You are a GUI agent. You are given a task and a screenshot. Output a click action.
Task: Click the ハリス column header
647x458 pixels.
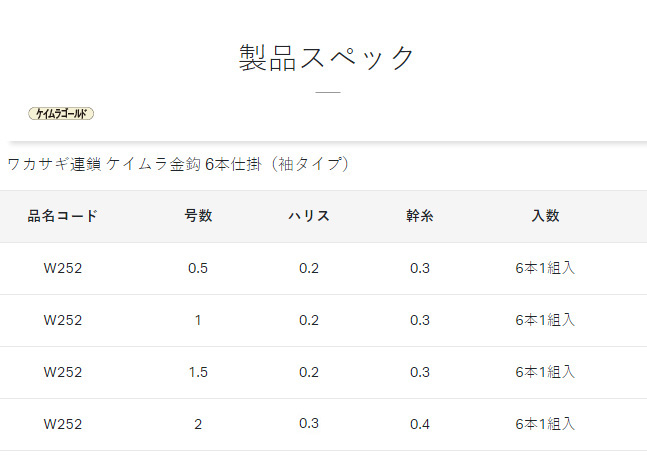(x=309, y=216)
